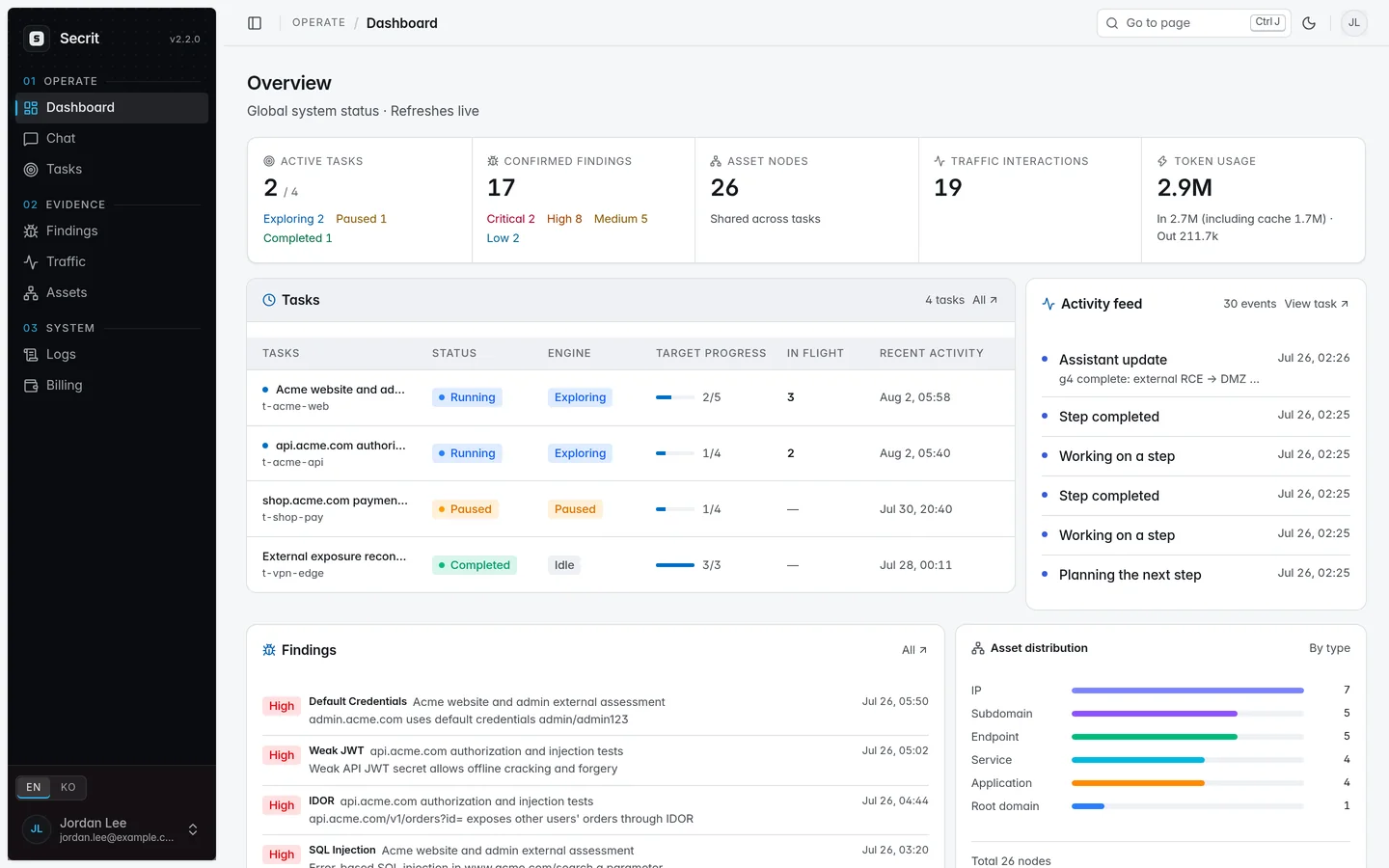Switch language to KO
Image resolution: width=1389 pixels, height=868 pixels.
[x=68, y=787]
